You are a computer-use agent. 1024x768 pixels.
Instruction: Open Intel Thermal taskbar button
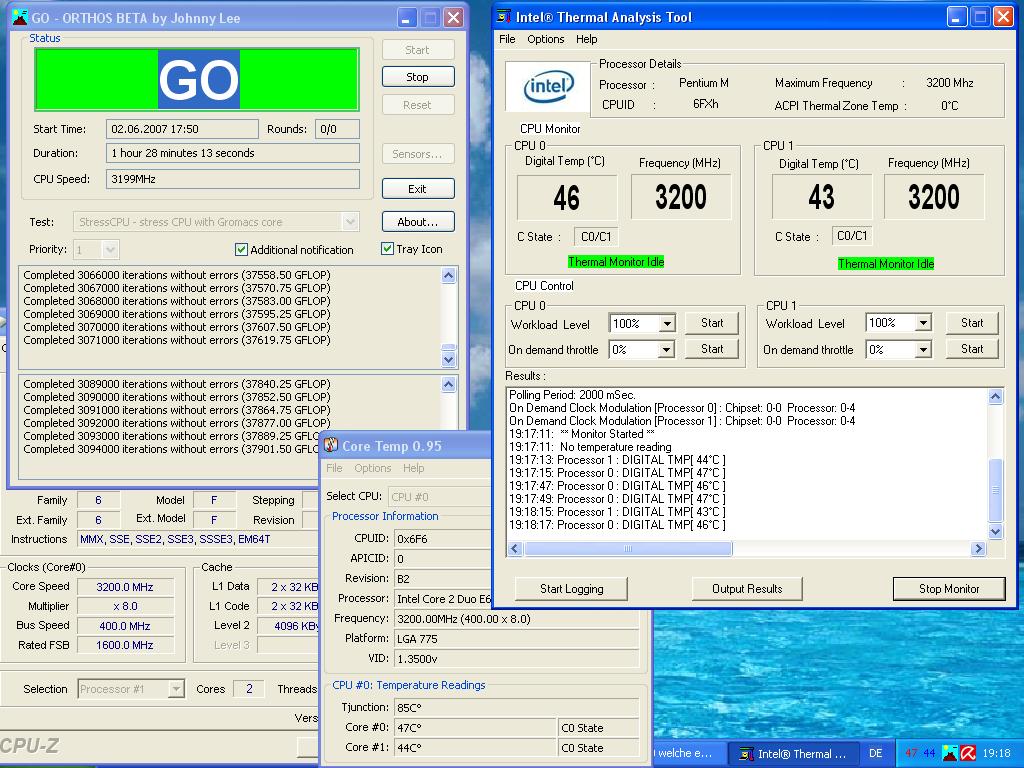pyautogui.click(x=792, y=754)
